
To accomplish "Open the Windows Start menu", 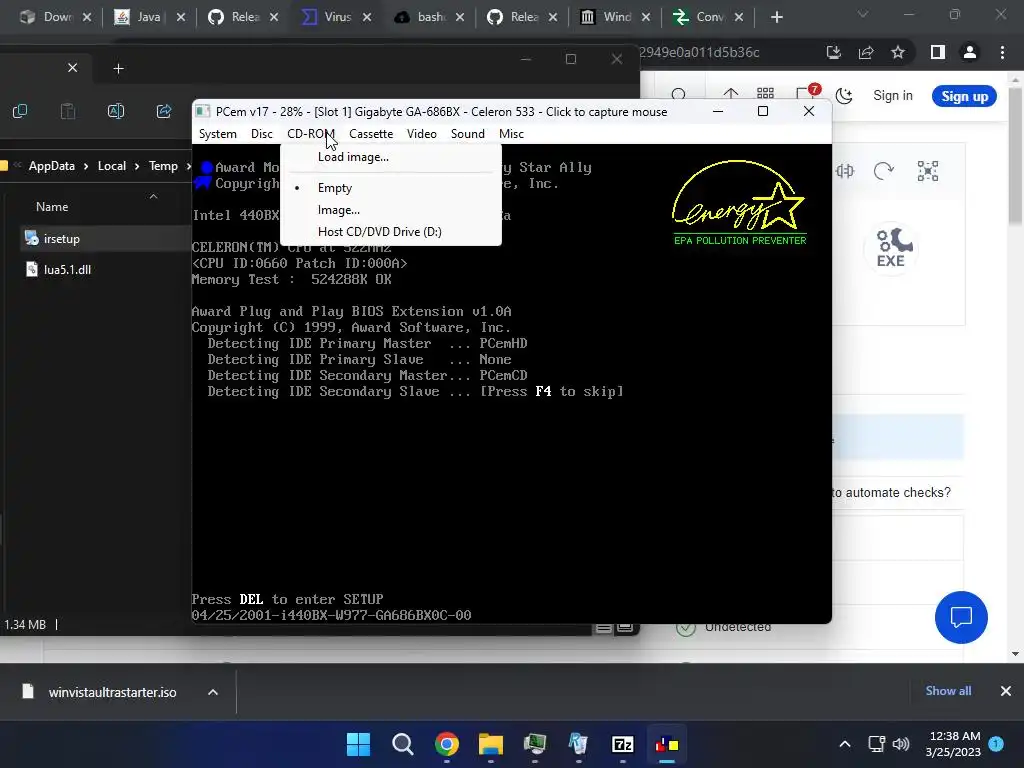I will click(x=359, y=744).
